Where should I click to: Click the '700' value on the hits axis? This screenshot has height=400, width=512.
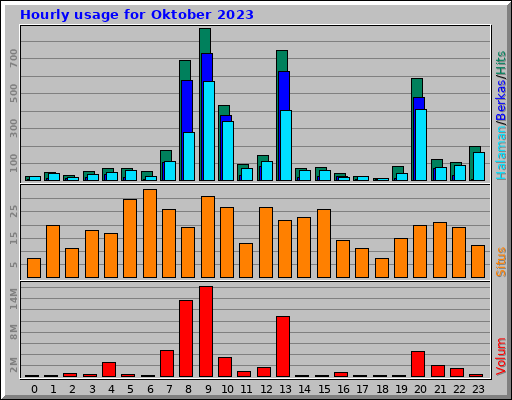click(14, 58)
